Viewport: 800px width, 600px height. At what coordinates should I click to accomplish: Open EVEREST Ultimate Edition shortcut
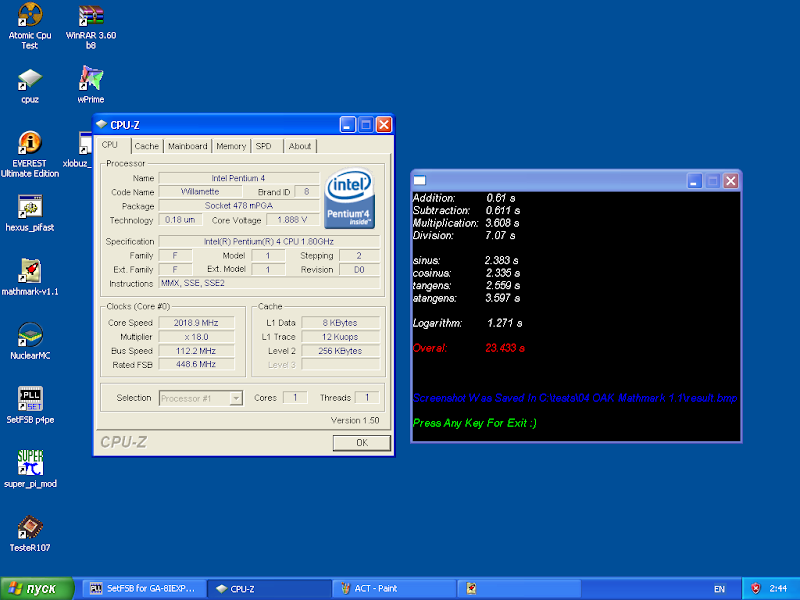tap(30, 154)
